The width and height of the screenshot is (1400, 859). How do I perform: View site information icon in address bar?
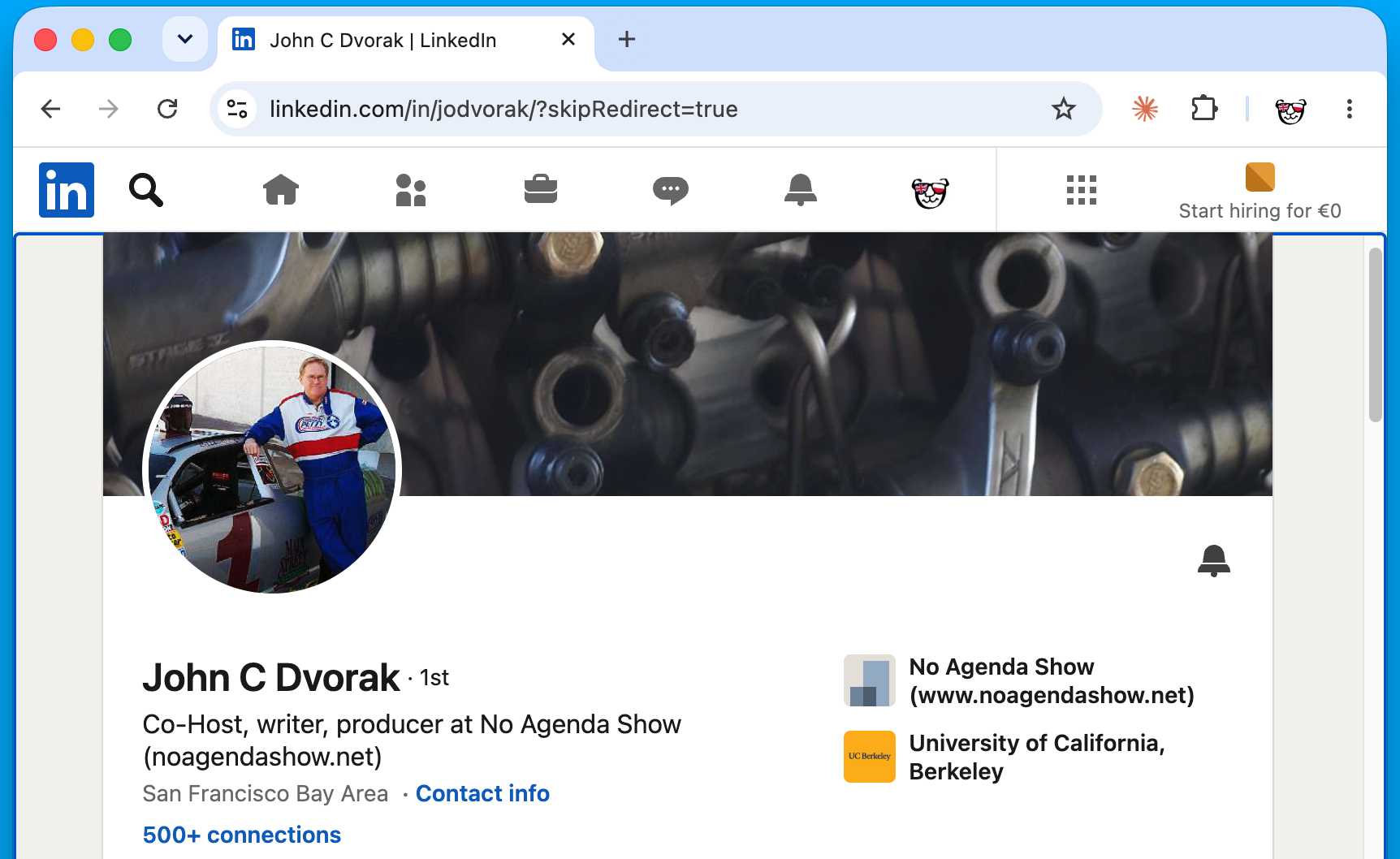237,109
